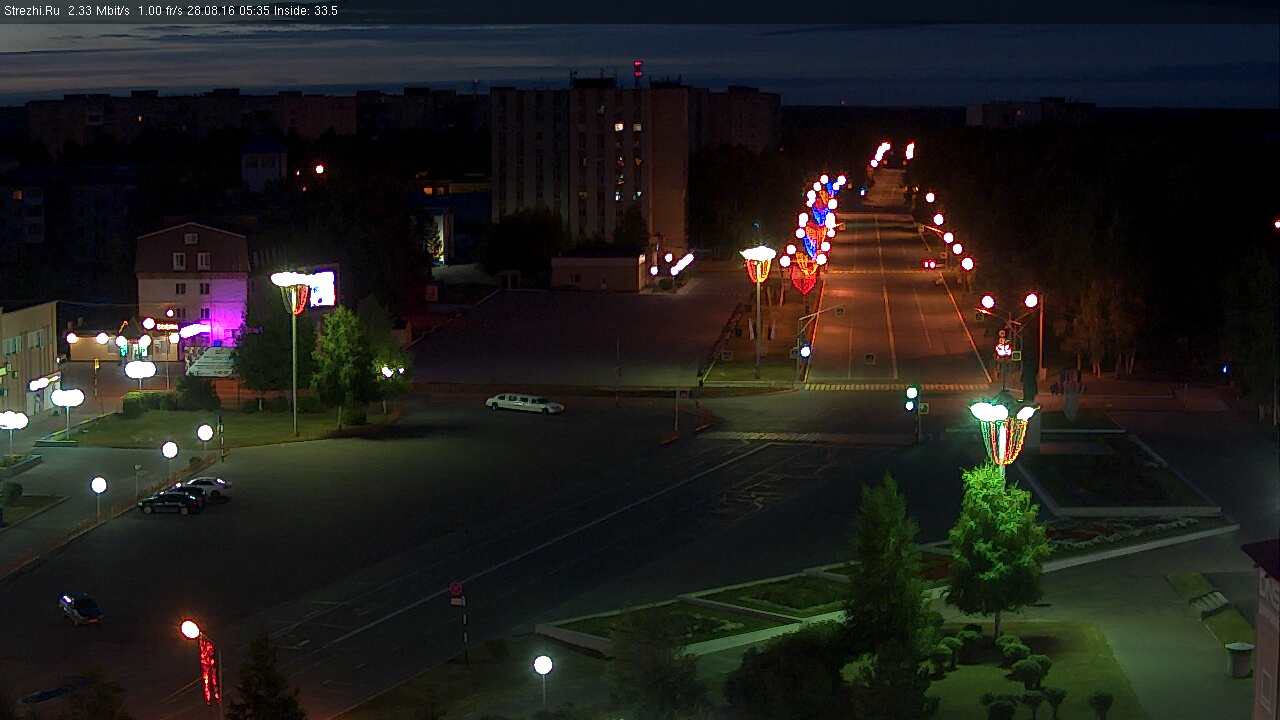Click the "05:35" time stamp
This screenshot has width=1280, height=720.
point(255,11)
